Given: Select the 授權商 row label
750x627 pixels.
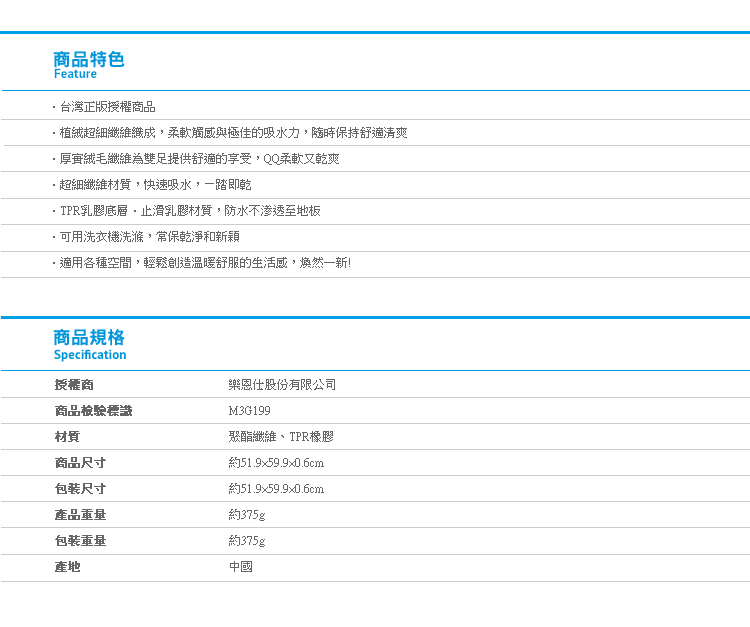Looking at the screenshot, I should coord(74,385).
